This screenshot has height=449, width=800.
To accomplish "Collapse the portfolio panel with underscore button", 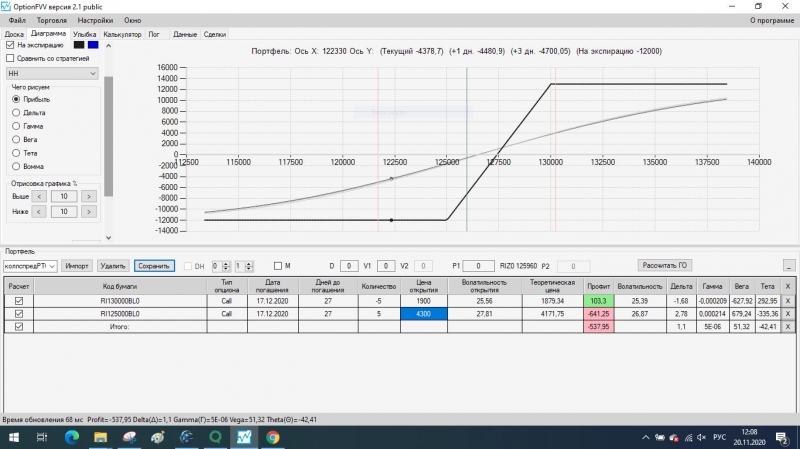I will click(x=789, y=266).
